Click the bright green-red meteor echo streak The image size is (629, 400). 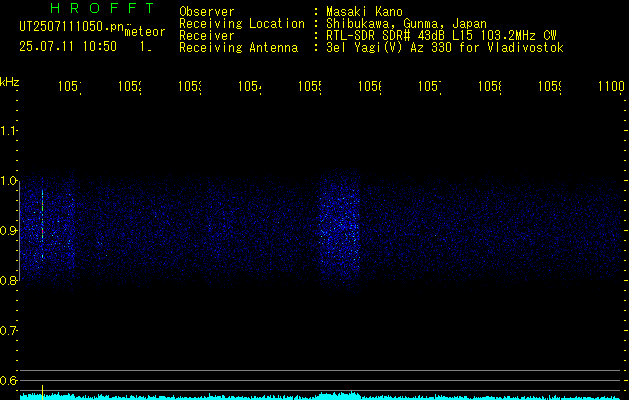[x=42, y=225]
